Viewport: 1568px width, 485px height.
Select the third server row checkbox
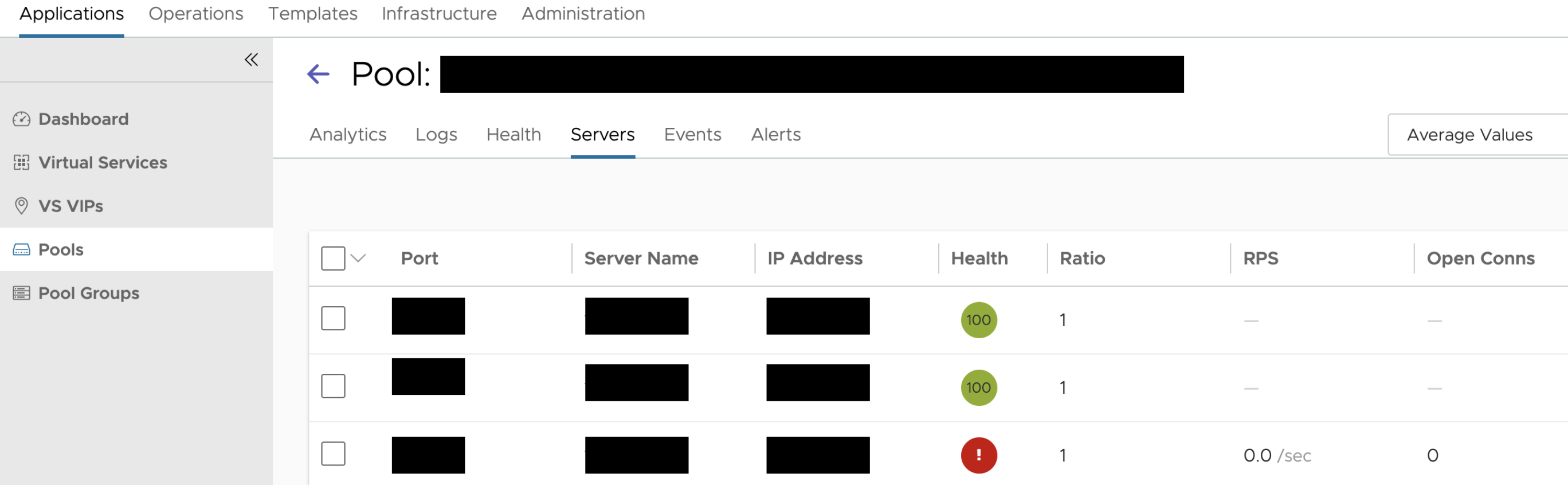pos(333,453)
